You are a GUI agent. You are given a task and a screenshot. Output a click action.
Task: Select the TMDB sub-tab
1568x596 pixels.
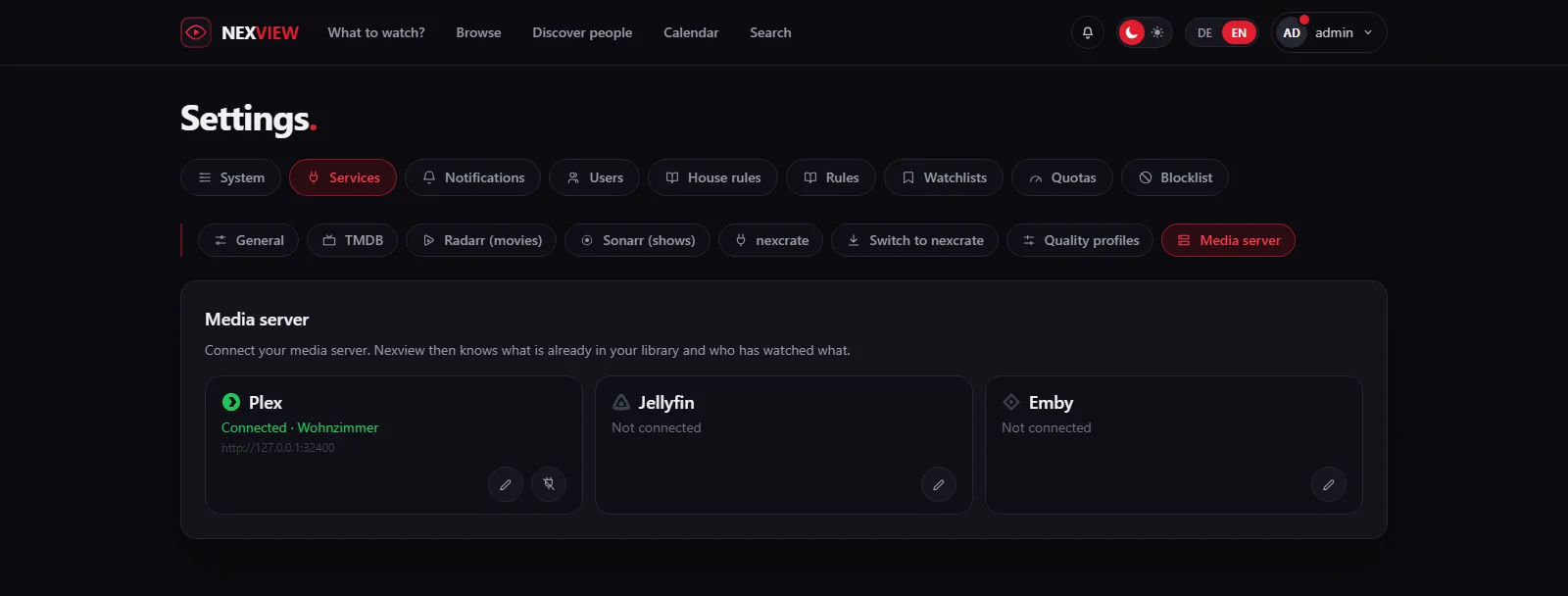pyautogui.click(x=352, y=240)
